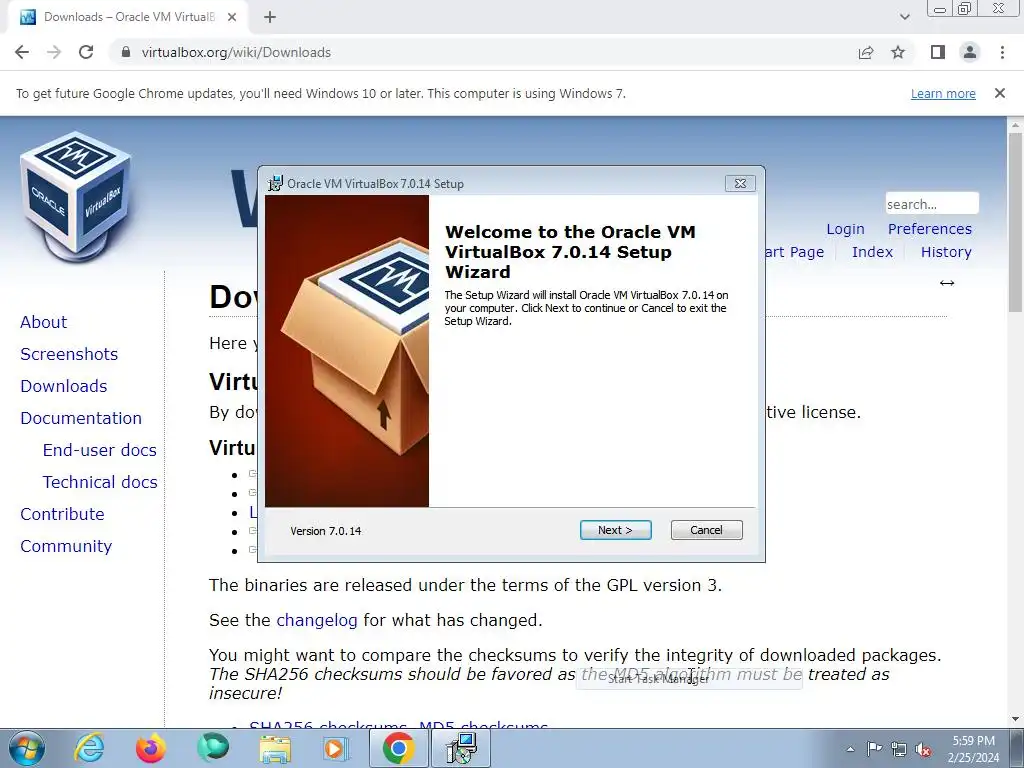Go forward in Chrome
The width and height of the screenshot is (1024, 768).
coord(54,52)
